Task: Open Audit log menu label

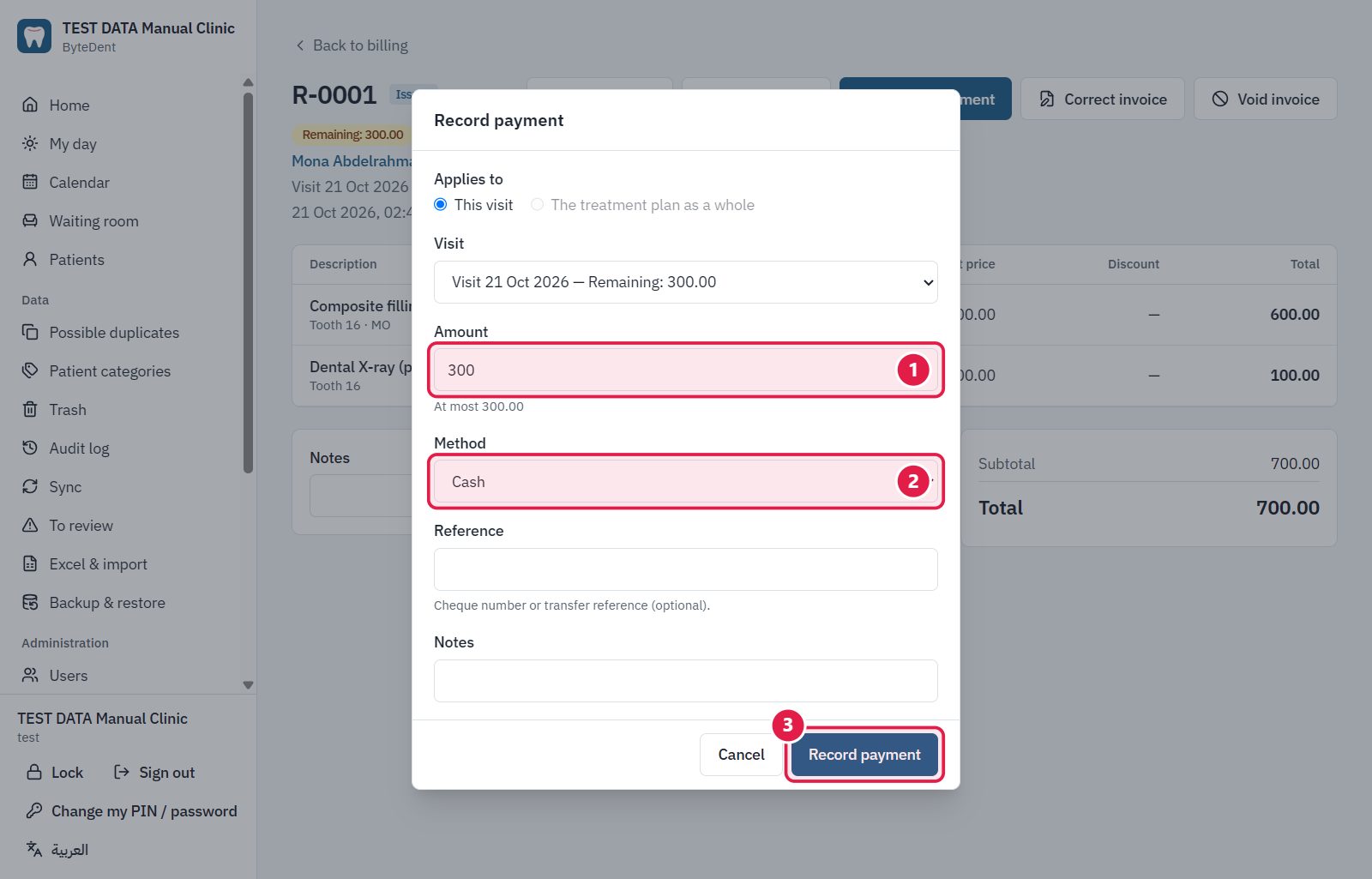Action: [79, 448]
